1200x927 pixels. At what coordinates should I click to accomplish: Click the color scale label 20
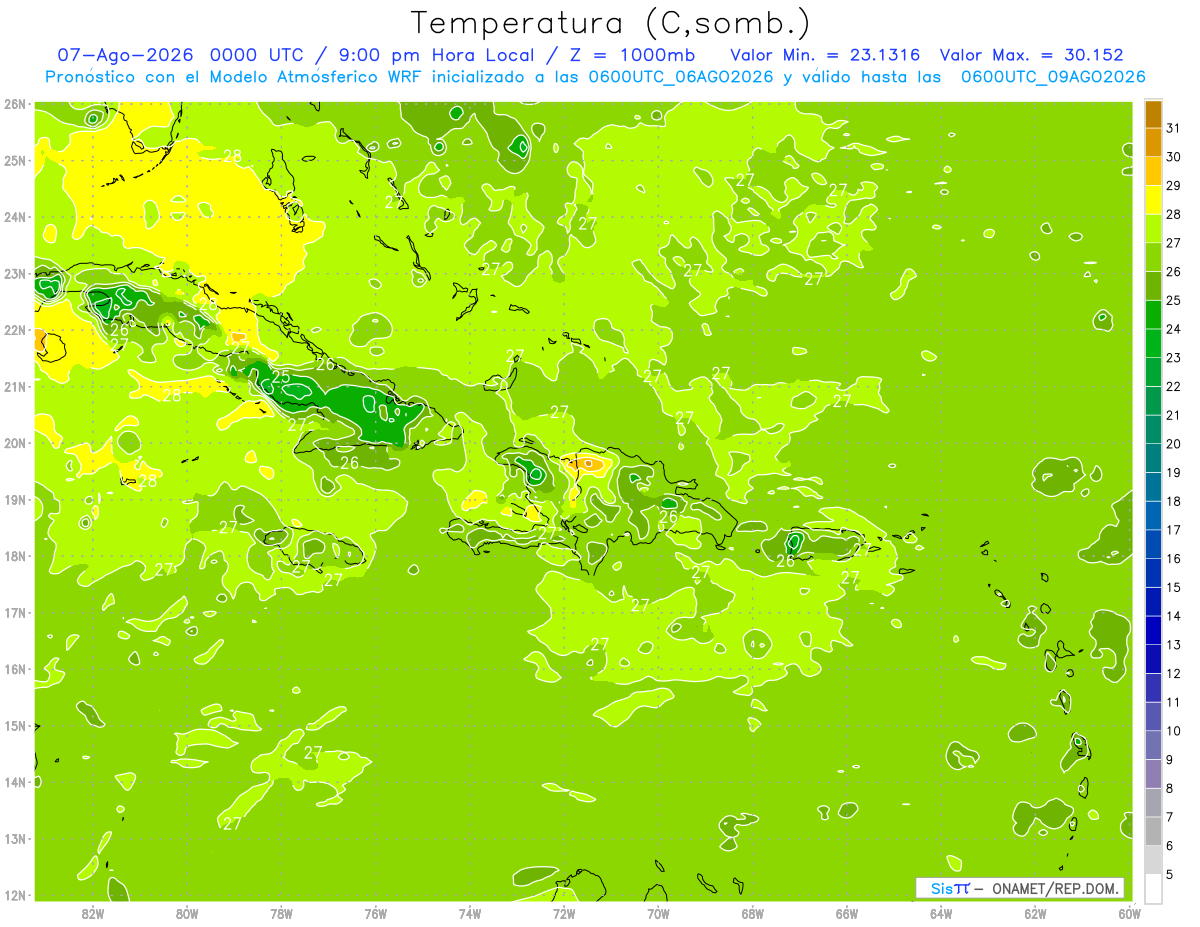[x=1174, y=444]
